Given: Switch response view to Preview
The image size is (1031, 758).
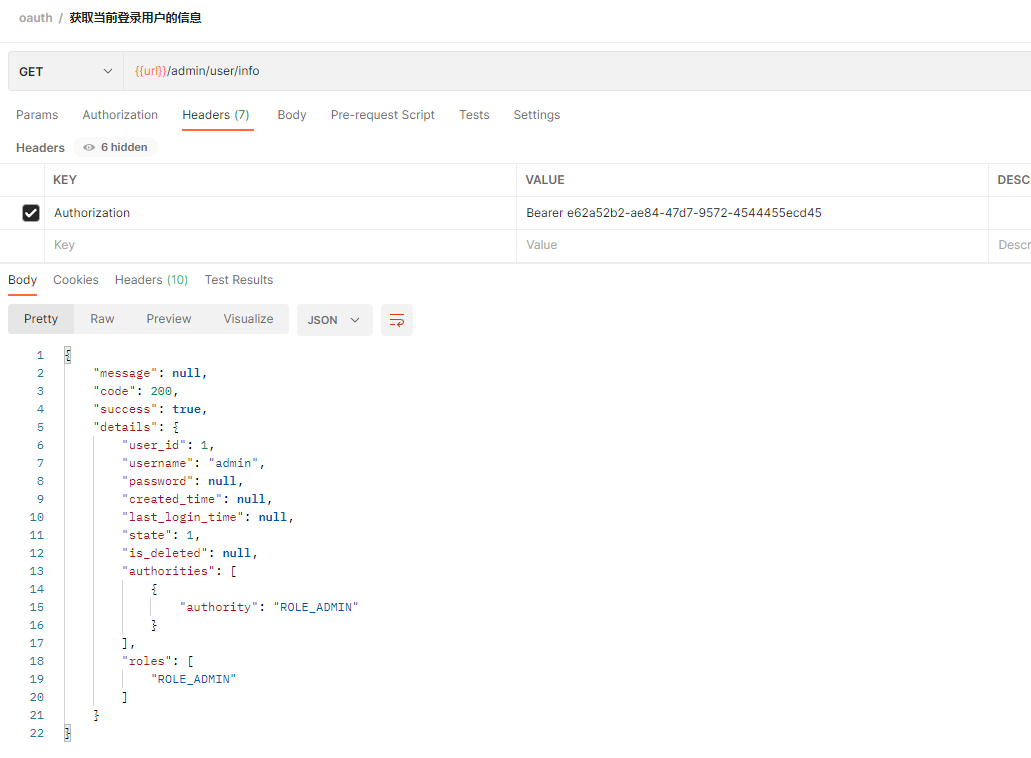Looking at the screenshot, I should pyautogui.click(x=168, y=319).
